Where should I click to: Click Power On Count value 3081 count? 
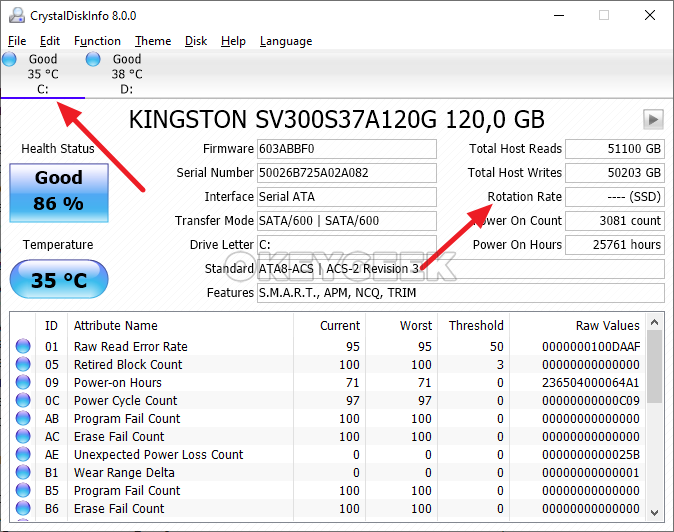tap(615, 221)
